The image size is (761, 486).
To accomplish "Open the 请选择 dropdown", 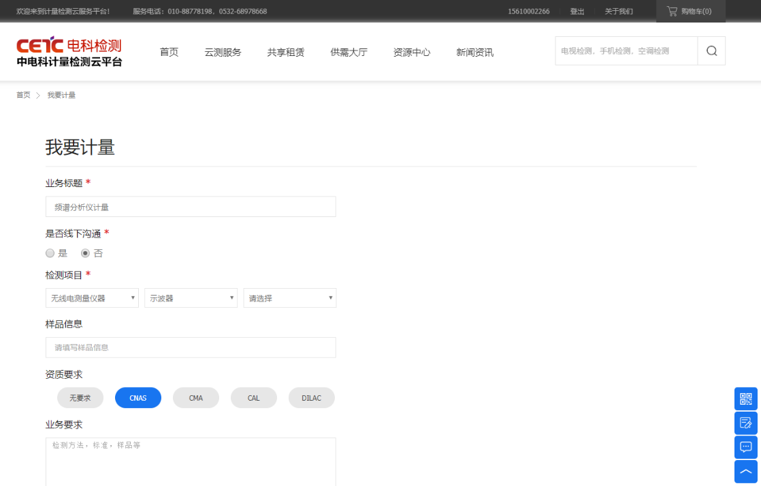I will pyautogui.click(x=289, y=298).
